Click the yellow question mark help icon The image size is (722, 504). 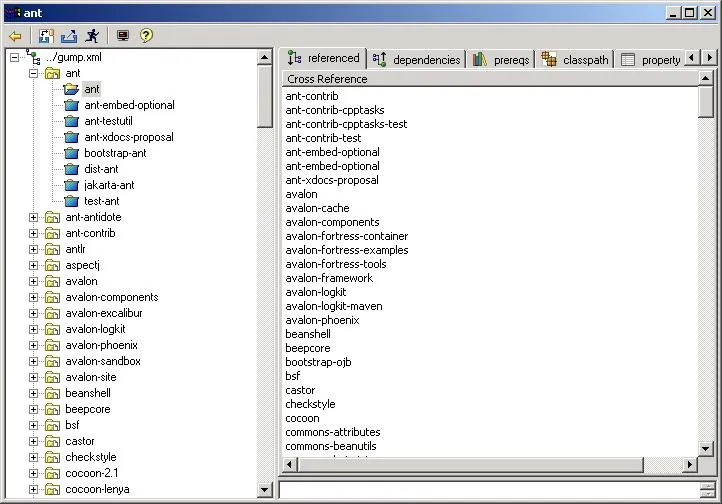(146, 36)
